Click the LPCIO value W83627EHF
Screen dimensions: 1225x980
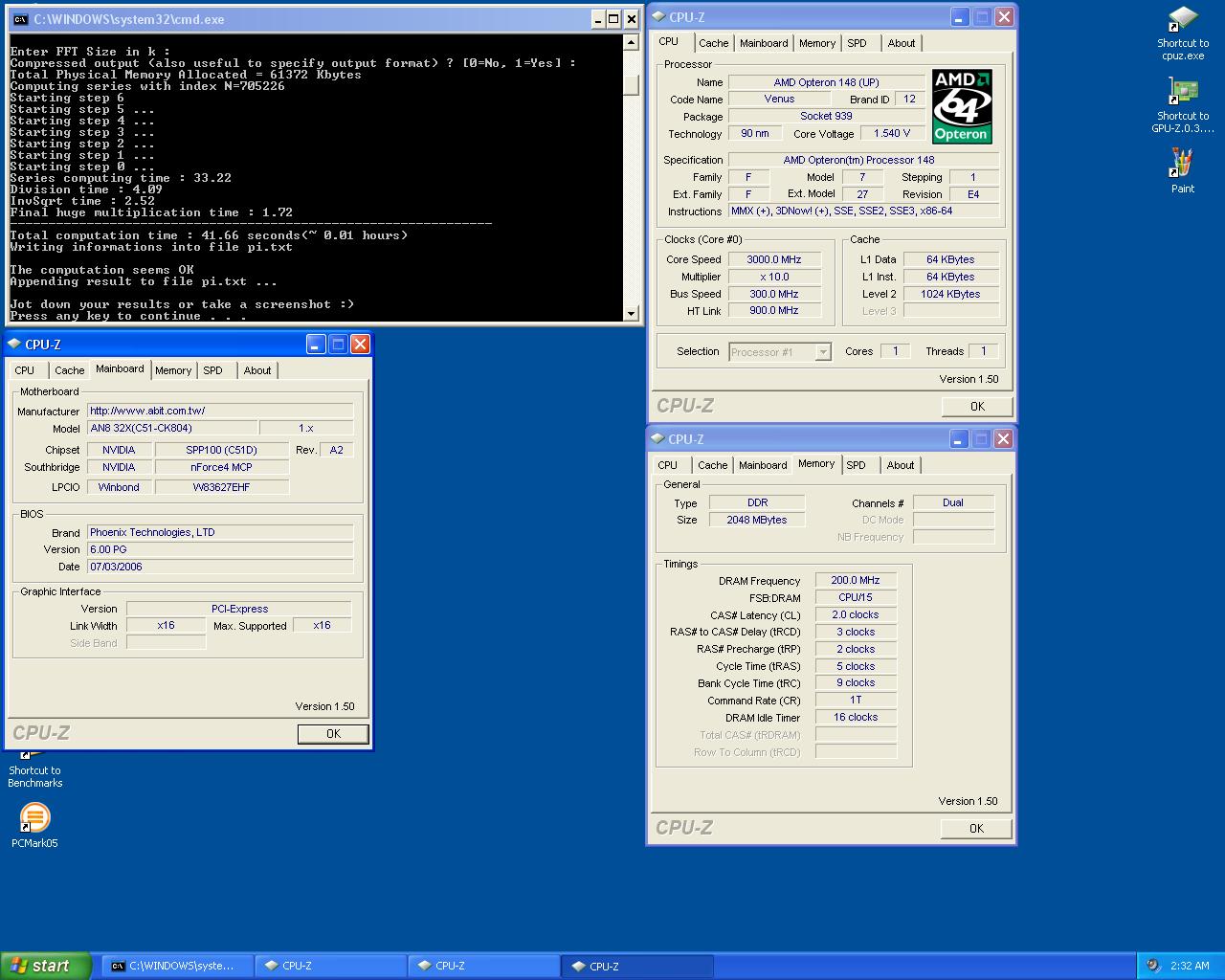click(222, 487)
